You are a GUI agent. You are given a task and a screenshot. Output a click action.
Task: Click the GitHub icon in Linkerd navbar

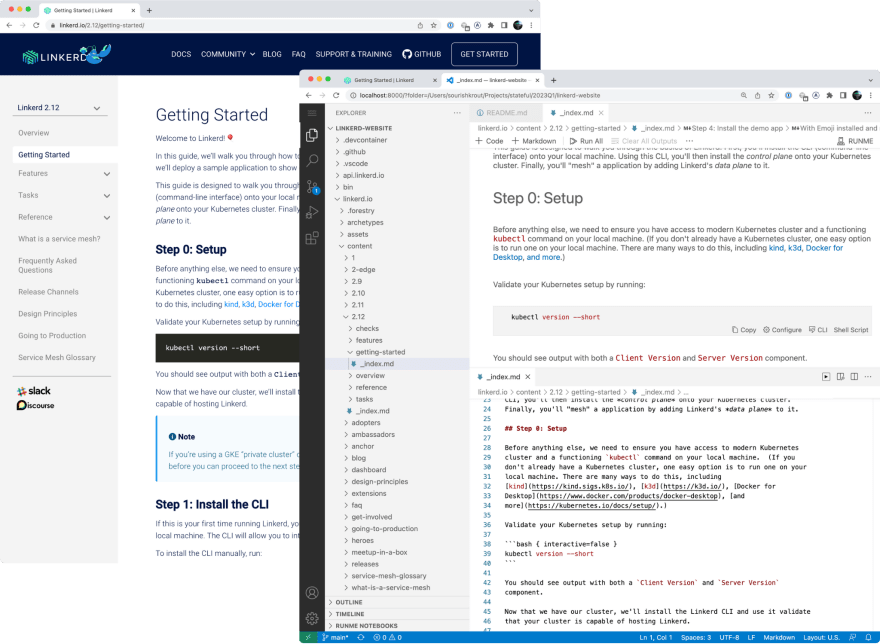[407, 54]
